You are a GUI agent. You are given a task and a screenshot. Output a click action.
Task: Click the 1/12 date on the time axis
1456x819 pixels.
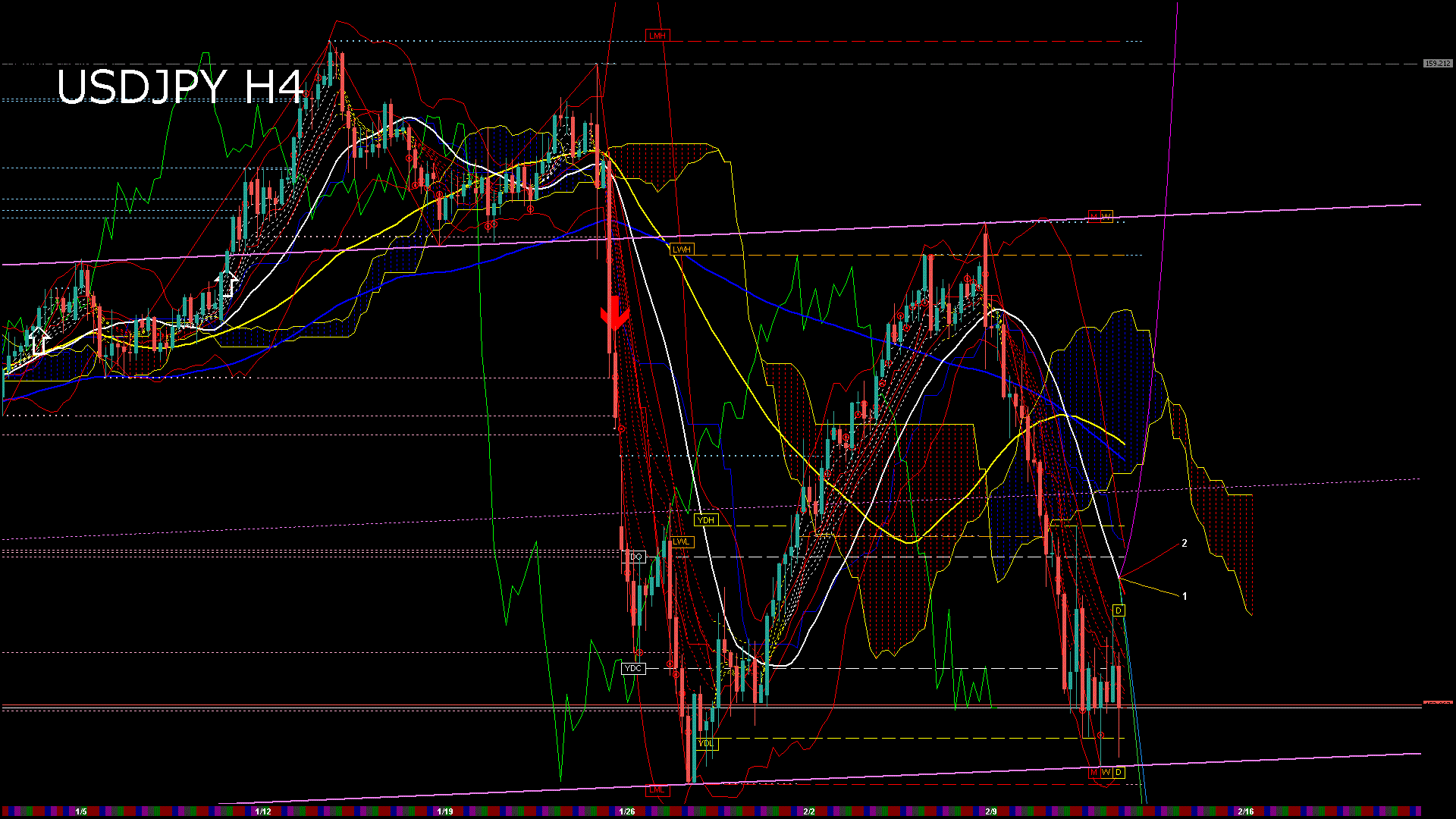pos(263,811)
